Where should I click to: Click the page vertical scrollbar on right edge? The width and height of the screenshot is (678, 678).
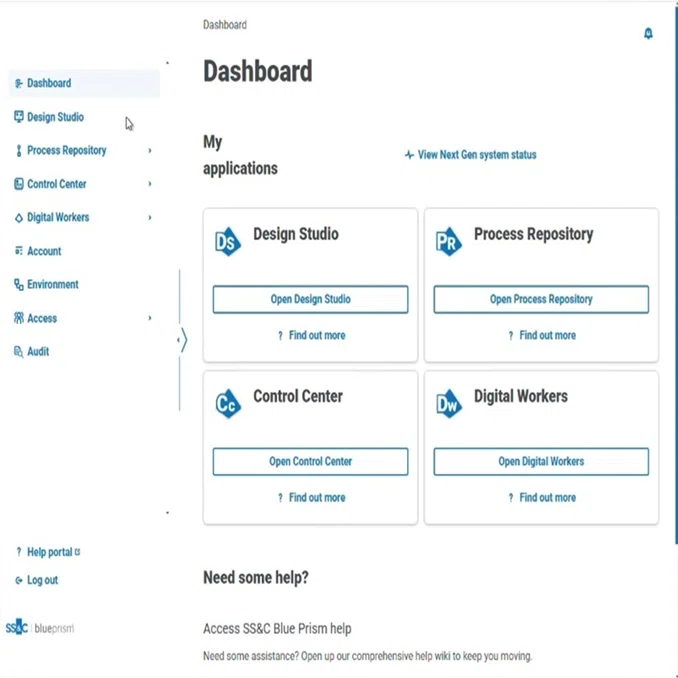pyautogui.click(x=676, y=277)
